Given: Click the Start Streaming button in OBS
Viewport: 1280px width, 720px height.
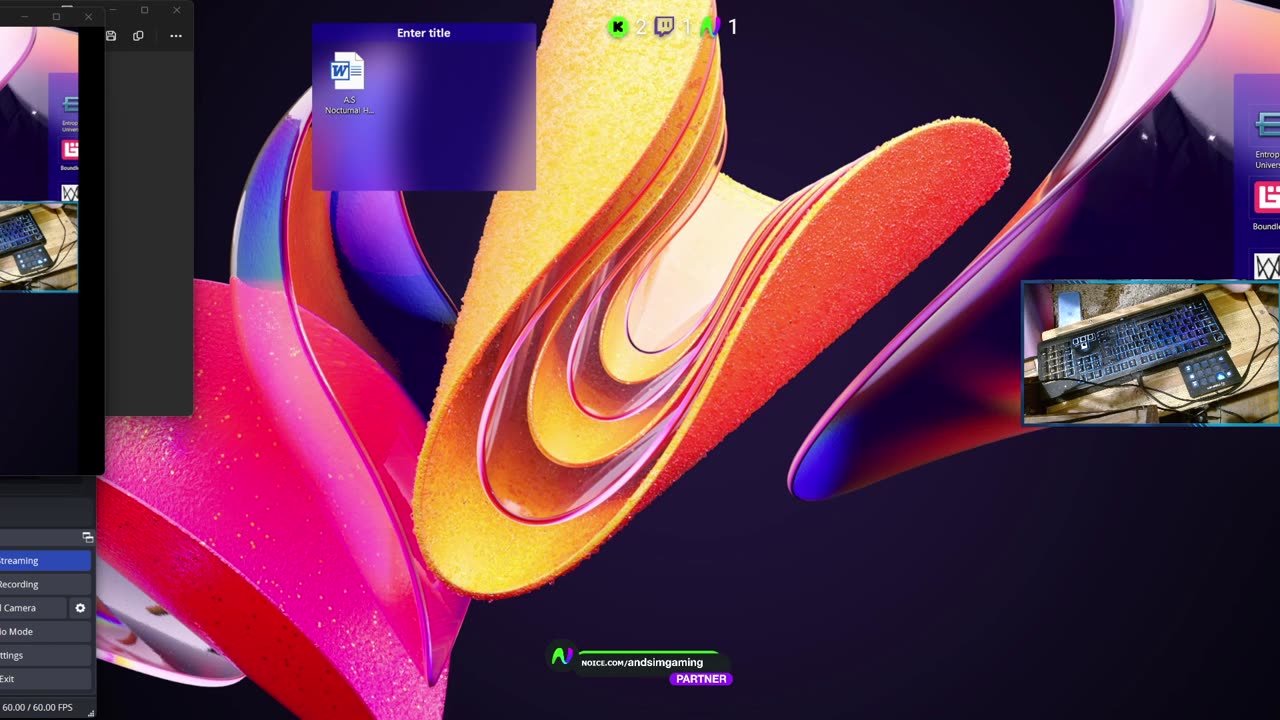Looking at the screenshot, I should click(45, 561).
